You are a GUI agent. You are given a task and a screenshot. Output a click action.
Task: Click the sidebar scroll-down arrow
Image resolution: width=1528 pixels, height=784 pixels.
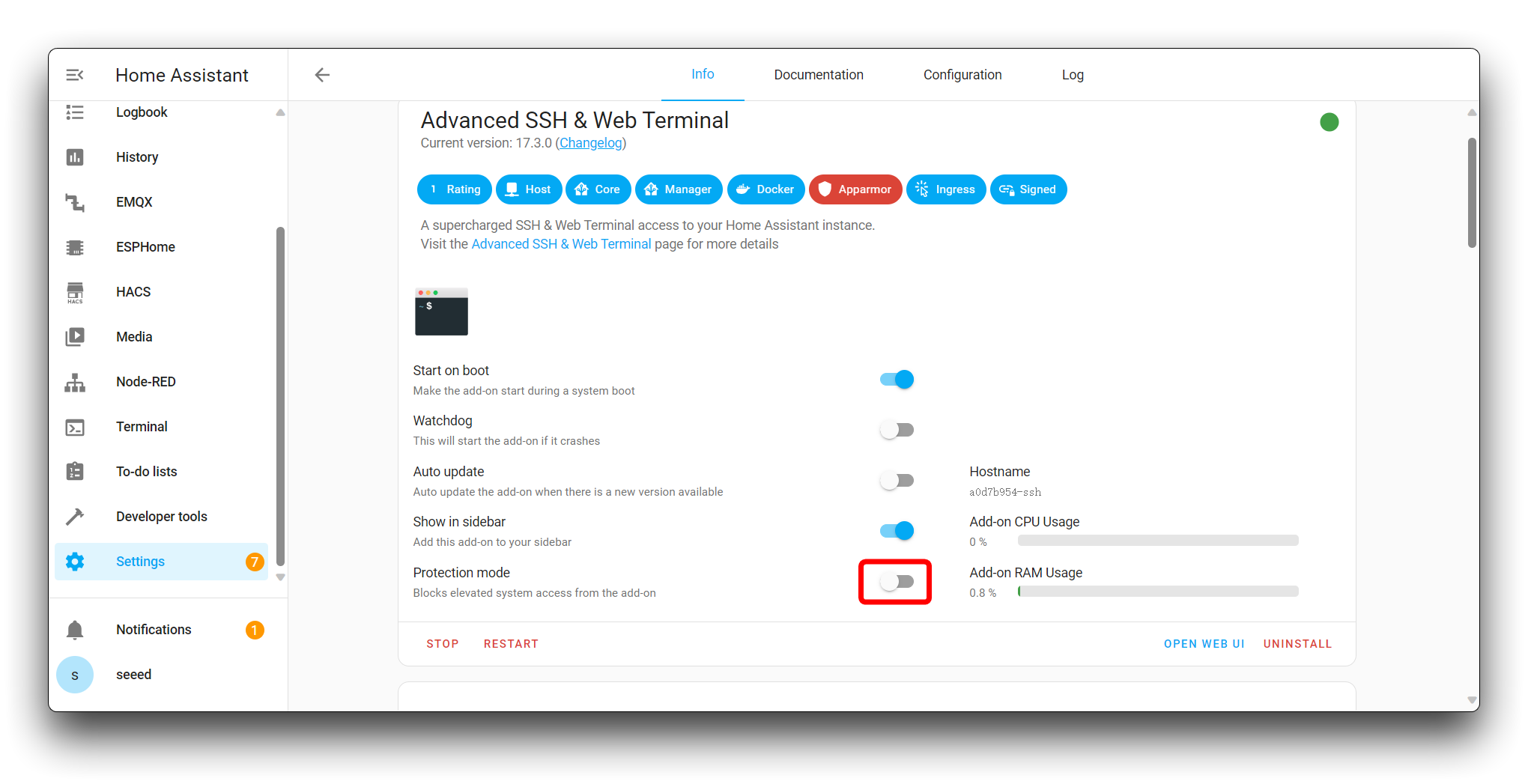click(280, 577)
